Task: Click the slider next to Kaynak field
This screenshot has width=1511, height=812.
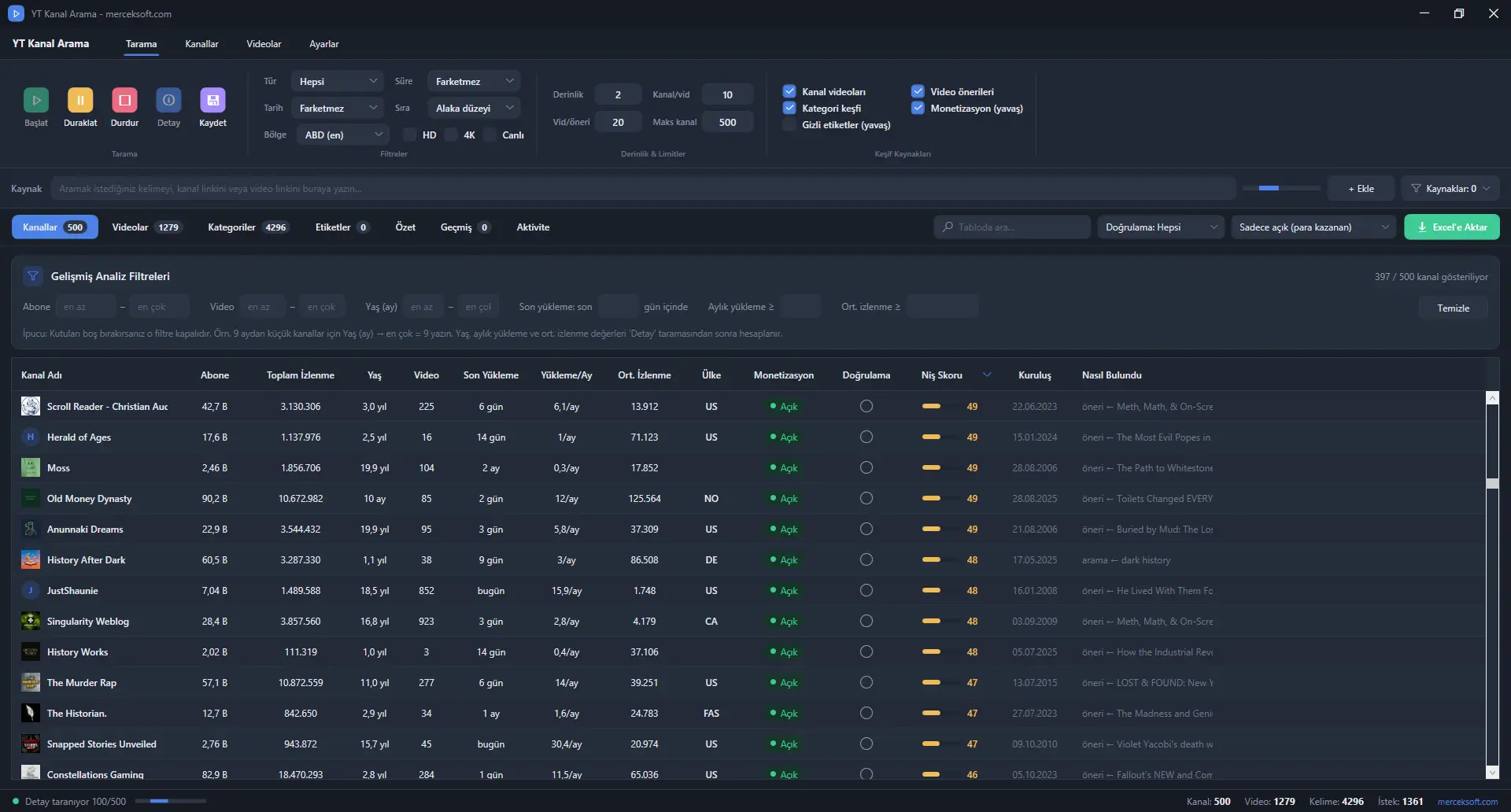Action: click(1281, 189)
